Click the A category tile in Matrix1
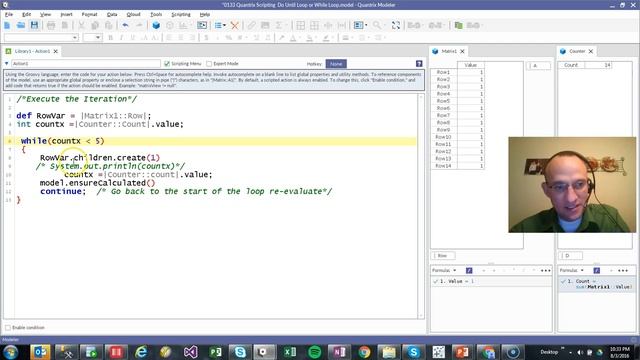The width and height of the screenshot is (640, 360). point(538,65)
